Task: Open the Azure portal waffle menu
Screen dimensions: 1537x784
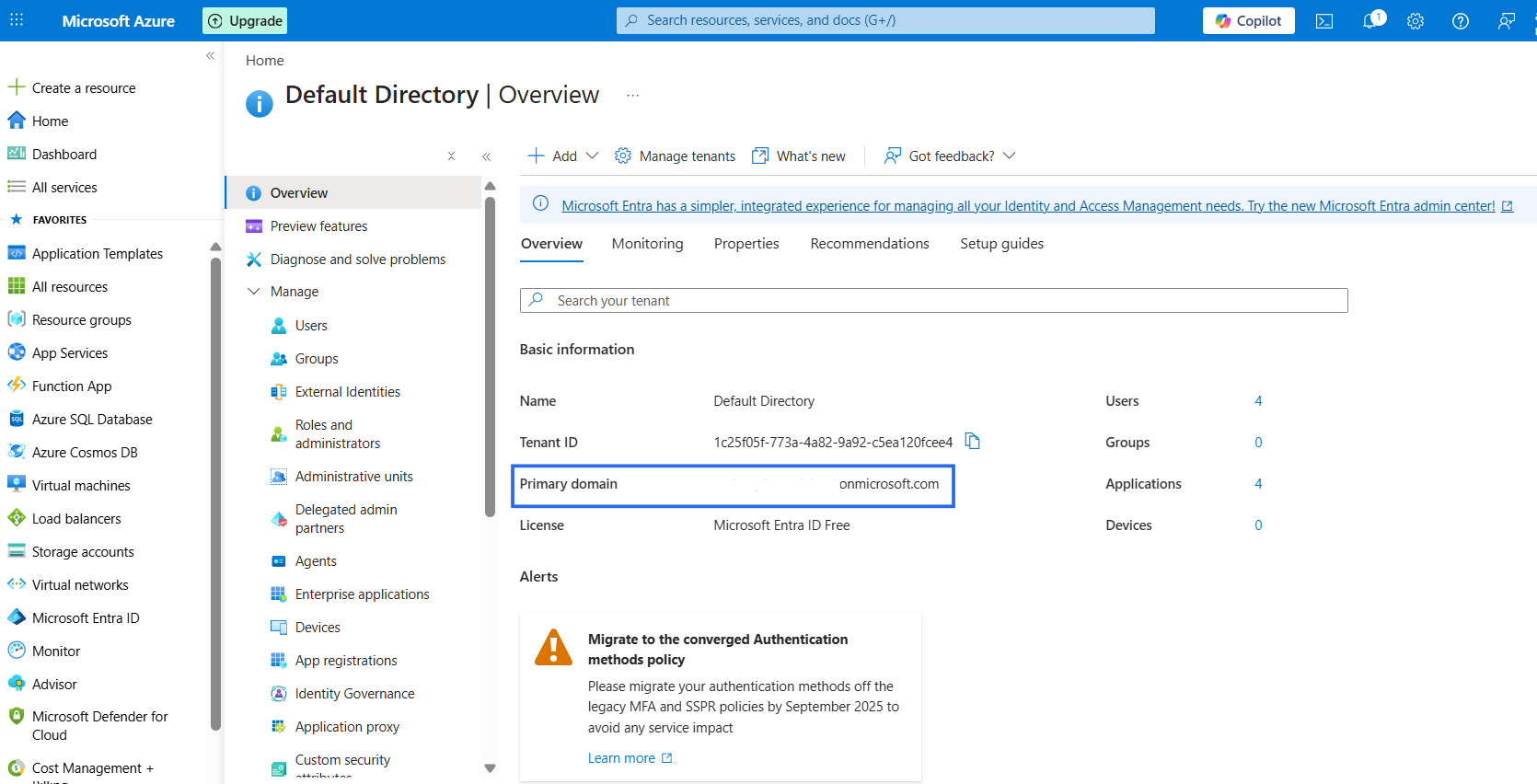Action: (x=17, y=20)
